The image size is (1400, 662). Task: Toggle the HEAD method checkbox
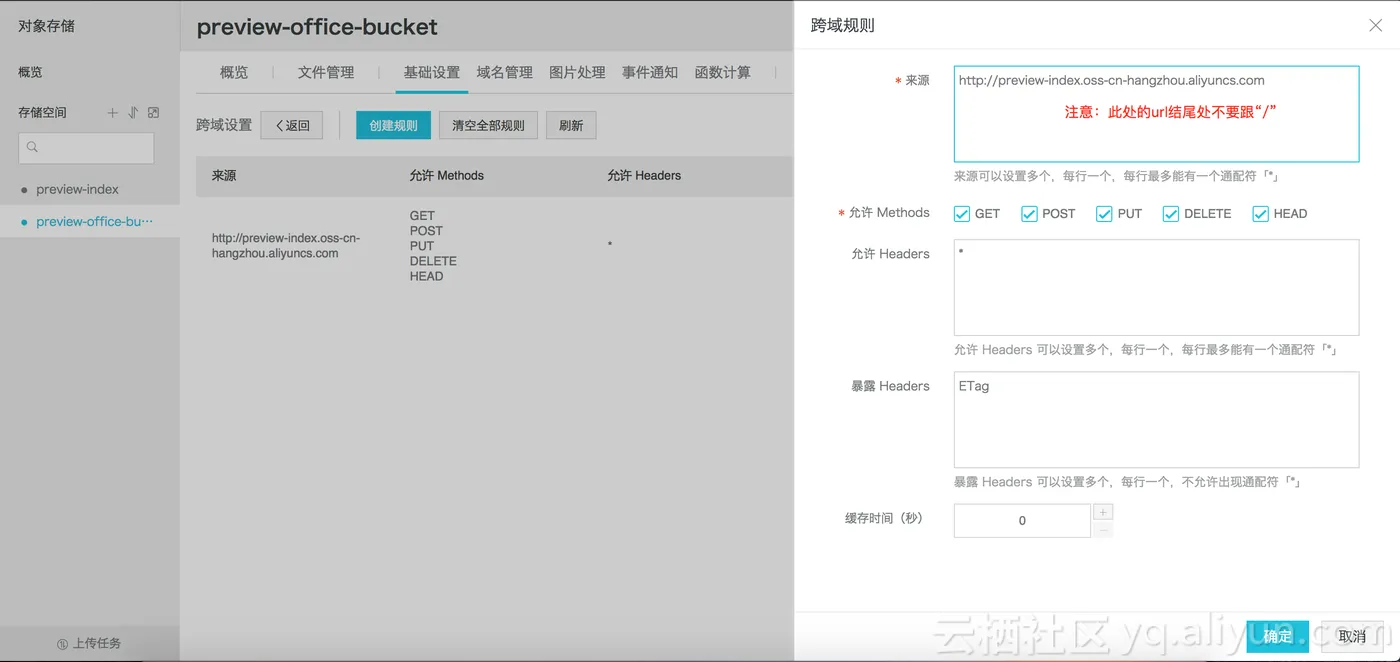pos(1261,214)
